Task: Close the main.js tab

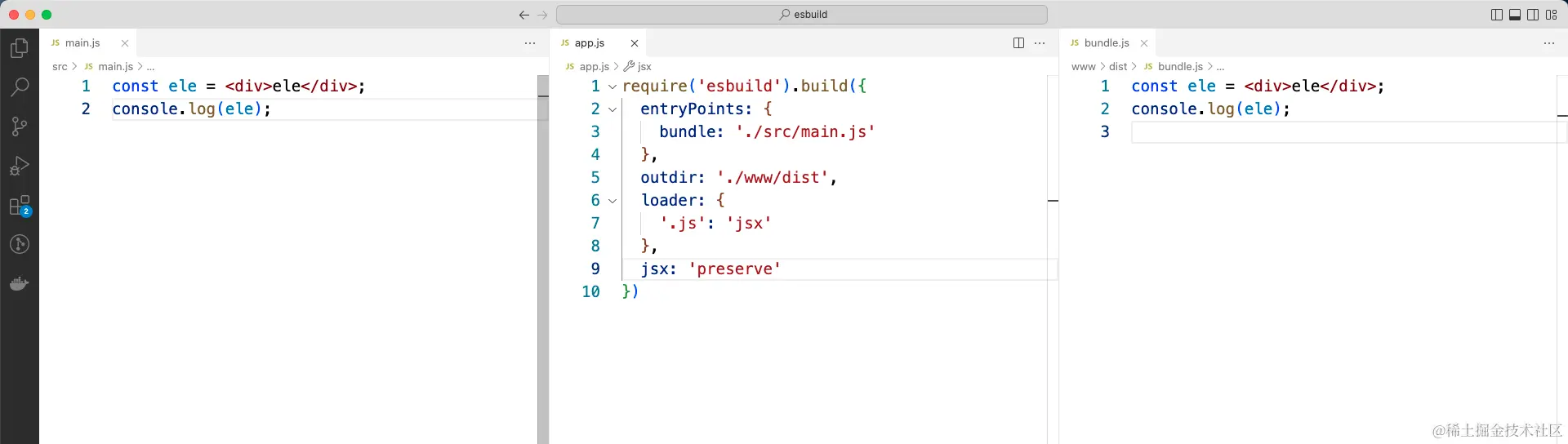Action: pyautogui.click(x=125, y=43)
